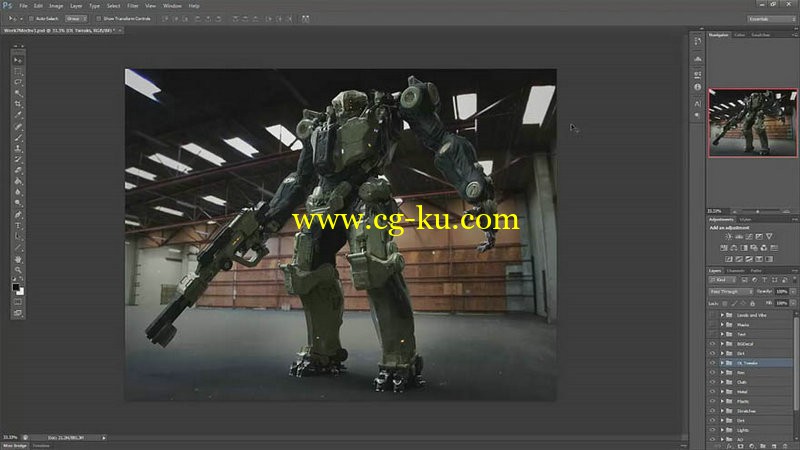Add Brightness/Contrast adjustment icon
This screenshot has height=450, width=800.
tap(729, 237)
